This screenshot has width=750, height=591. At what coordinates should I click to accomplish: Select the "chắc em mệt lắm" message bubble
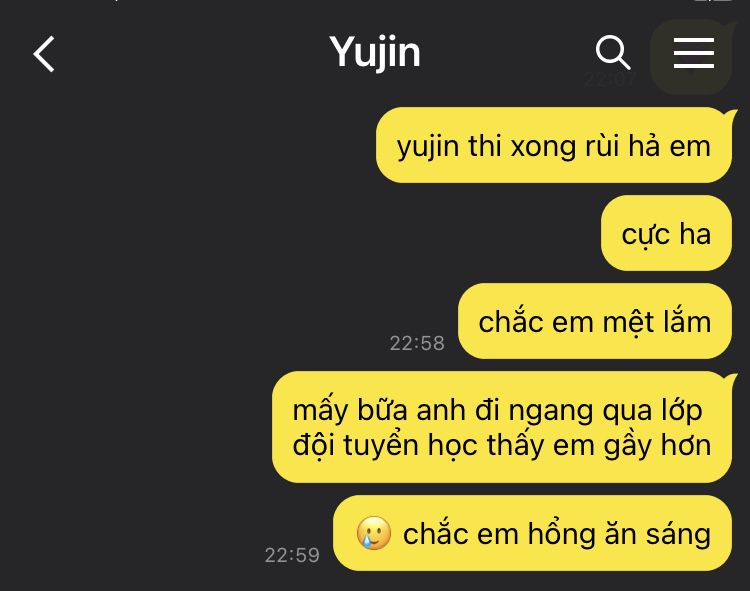(x=595, y=321)
